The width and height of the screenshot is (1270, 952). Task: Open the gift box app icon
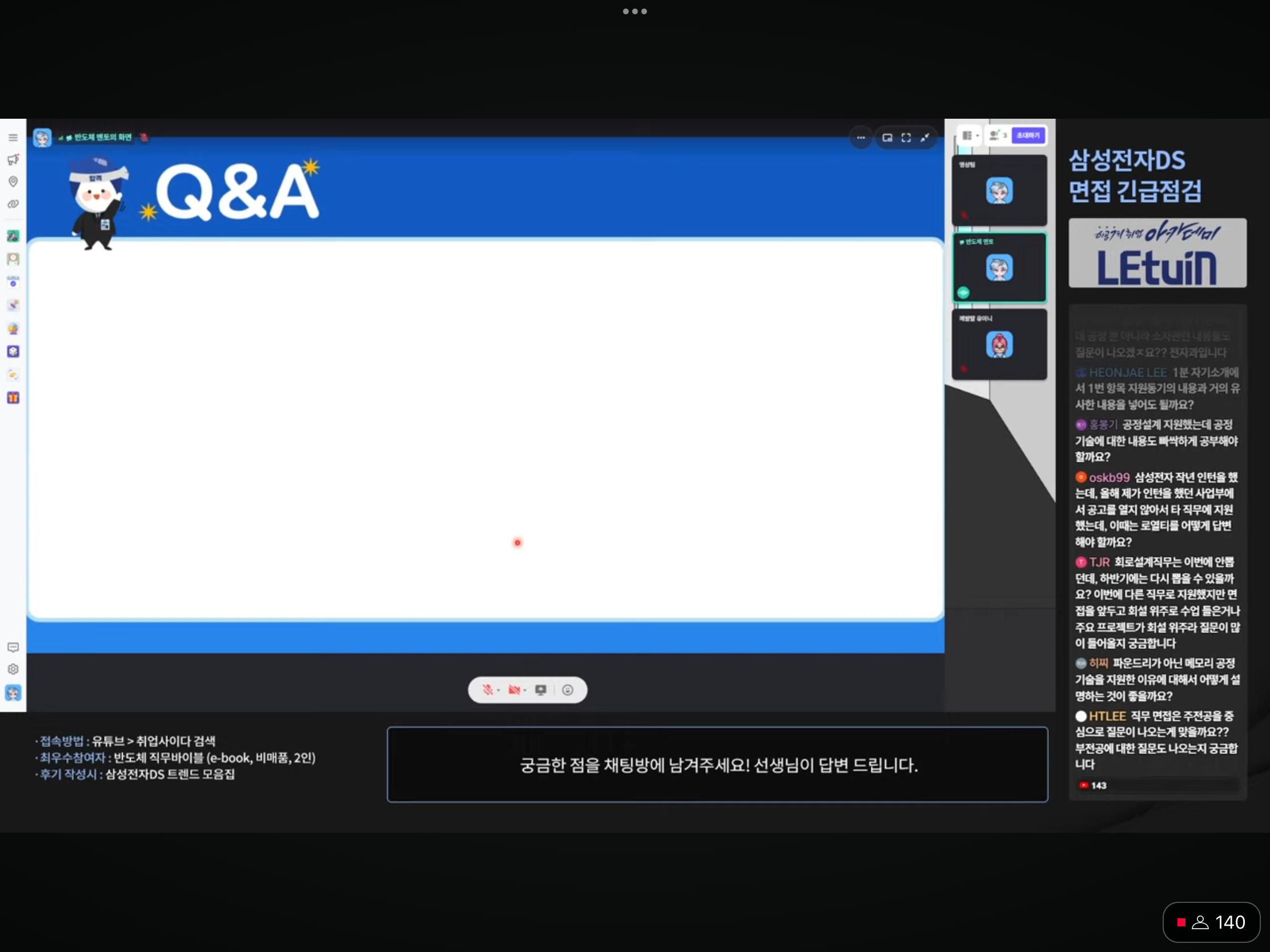[x=13, y=398]
